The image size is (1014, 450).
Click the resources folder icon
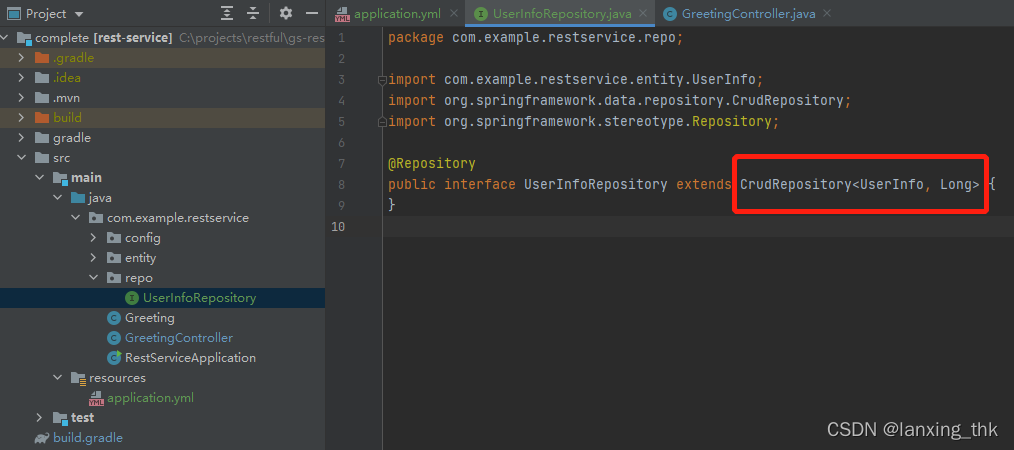[78, 378]
